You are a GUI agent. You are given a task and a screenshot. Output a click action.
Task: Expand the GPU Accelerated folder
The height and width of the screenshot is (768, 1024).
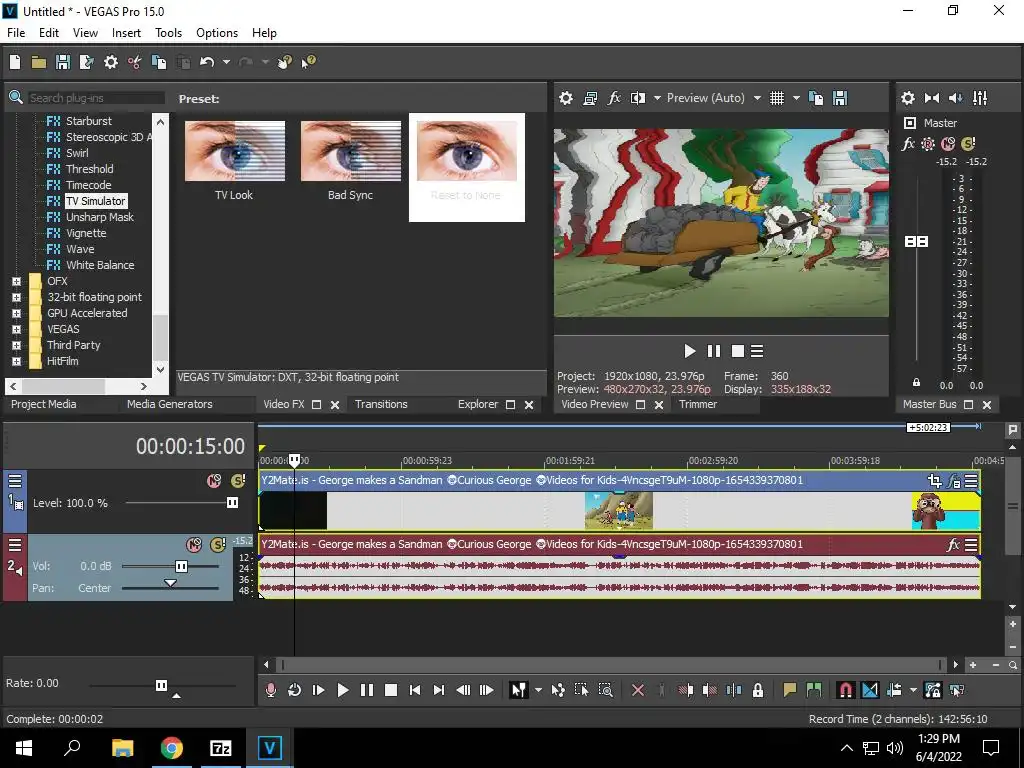(16, 313)
